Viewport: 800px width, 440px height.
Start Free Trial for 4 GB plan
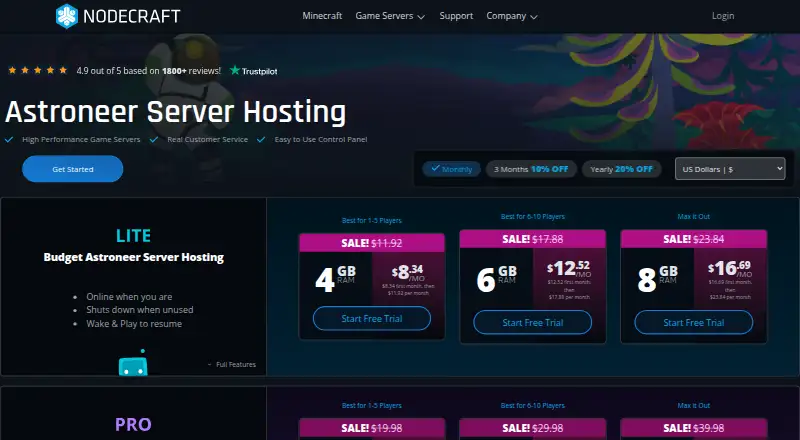(372, 319)
